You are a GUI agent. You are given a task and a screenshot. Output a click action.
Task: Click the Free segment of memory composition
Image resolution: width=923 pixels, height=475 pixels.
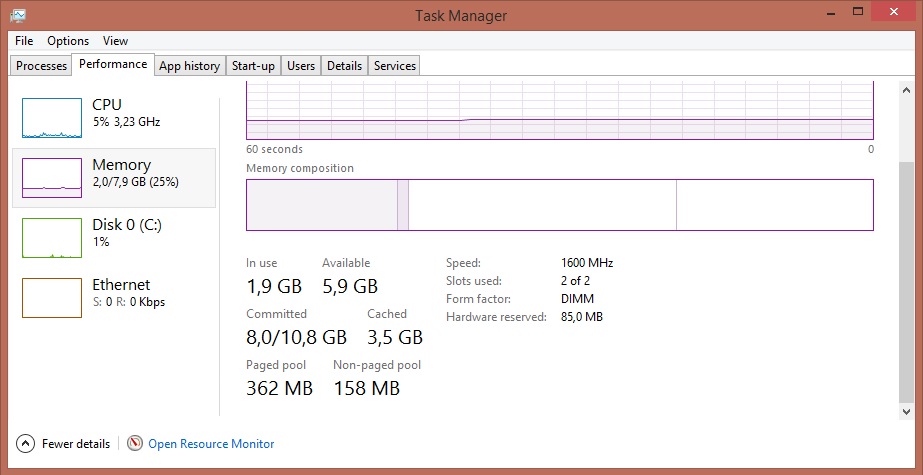[775, 205]
